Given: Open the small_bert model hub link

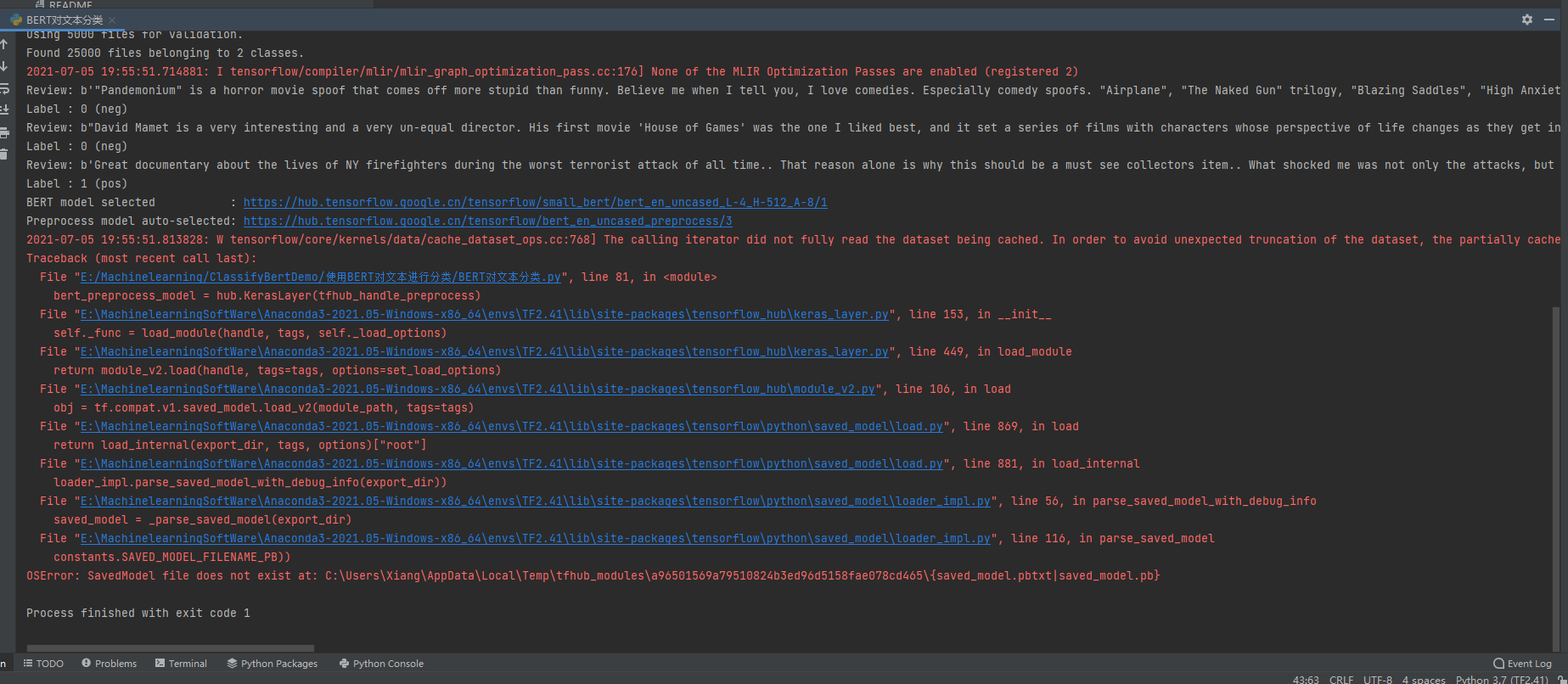Looking at the screenshot, I should pyautogui.click(x=535, y=202).
